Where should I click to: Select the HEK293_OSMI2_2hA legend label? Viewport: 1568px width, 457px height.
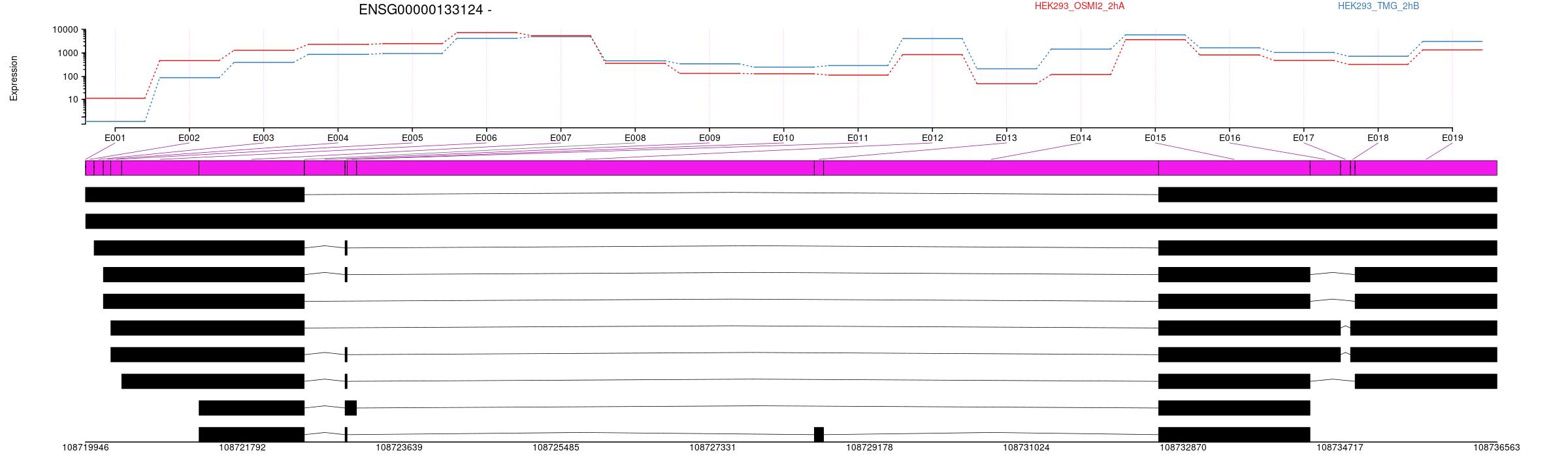click(1079, 6)
